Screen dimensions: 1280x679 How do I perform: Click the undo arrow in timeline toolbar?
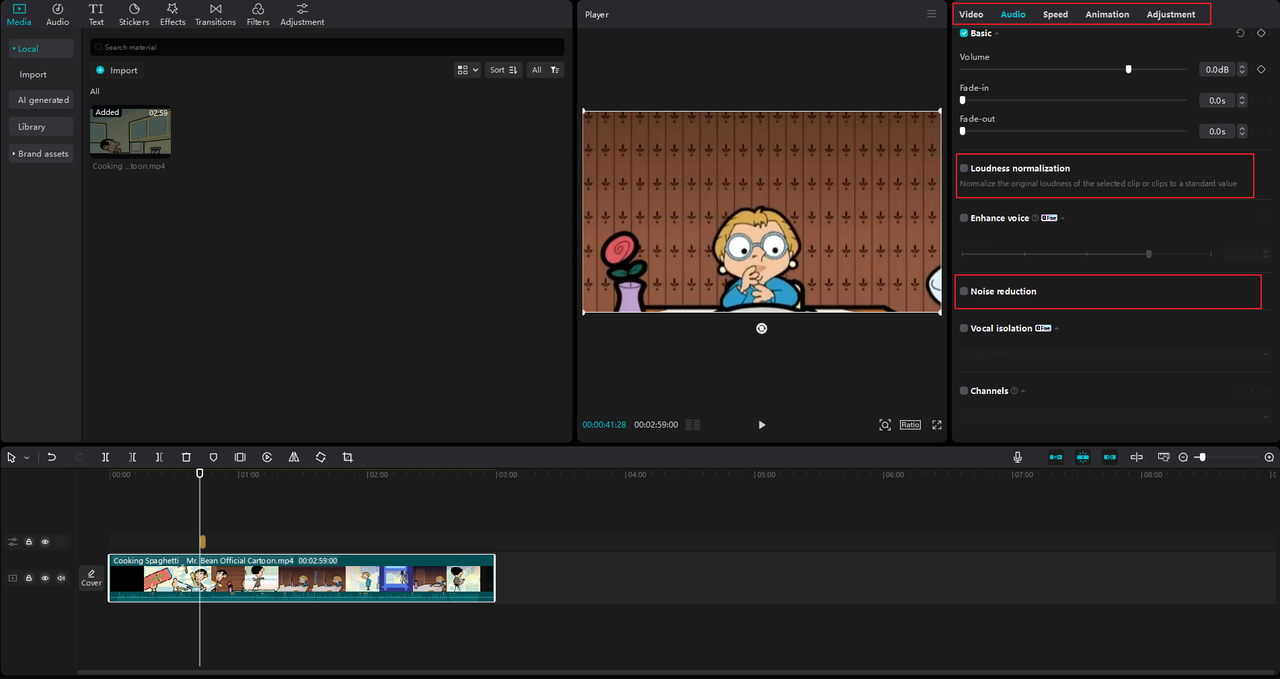(52, 457)
